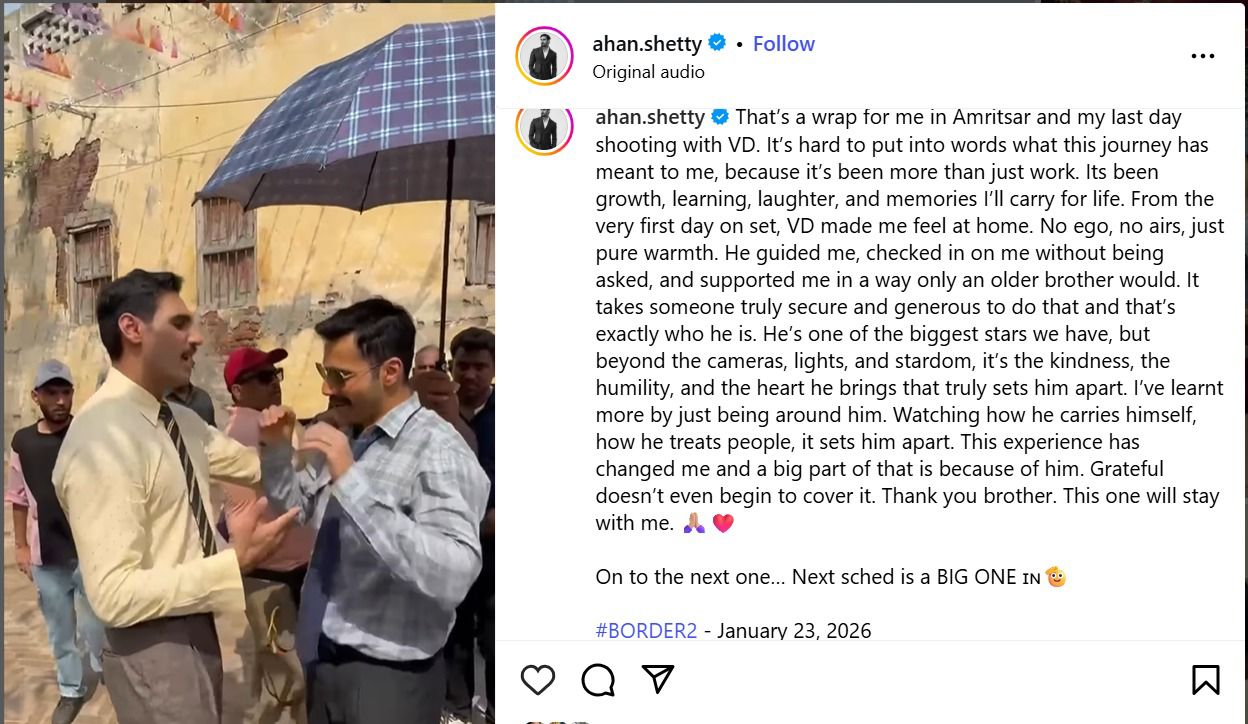Image resolution: width=1248 pixels, height=724 pixels.
Task: Save the post with the bookmark icon
Action: (1206, 680)
